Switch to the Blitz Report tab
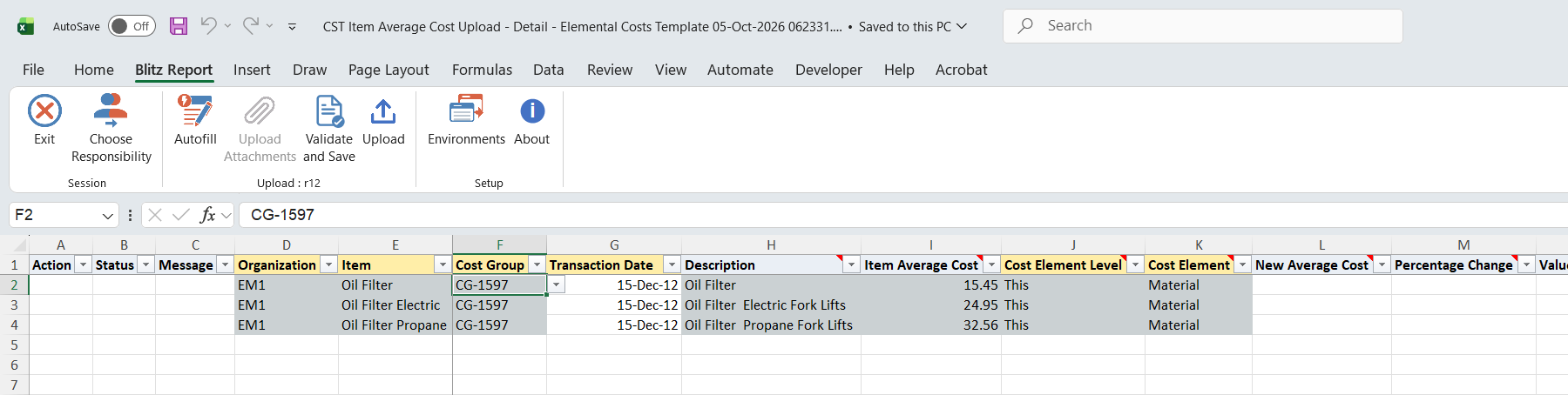 174,70
